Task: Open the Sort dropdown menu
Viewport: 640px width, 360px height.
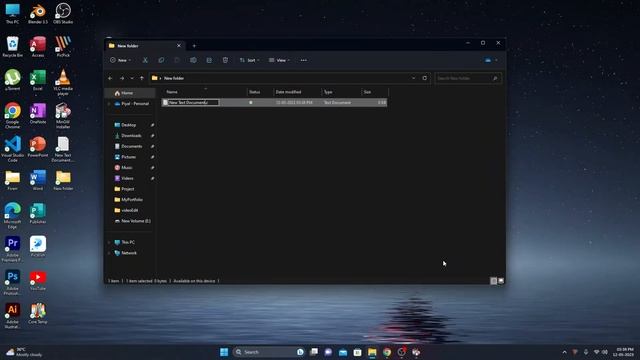Action: click(x=249, y=60)
